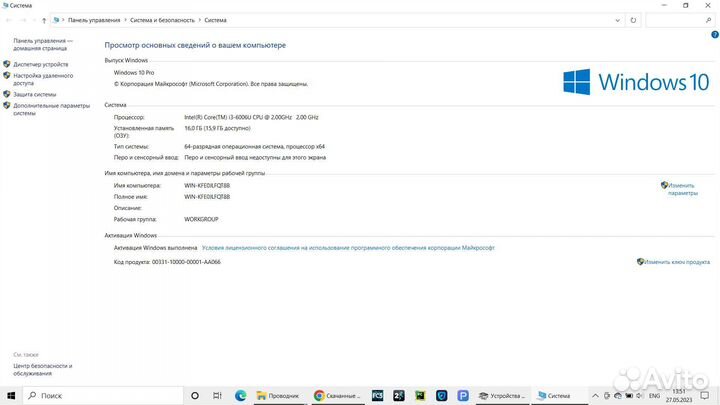Open Task View on the taskbar

click(217, 395)
